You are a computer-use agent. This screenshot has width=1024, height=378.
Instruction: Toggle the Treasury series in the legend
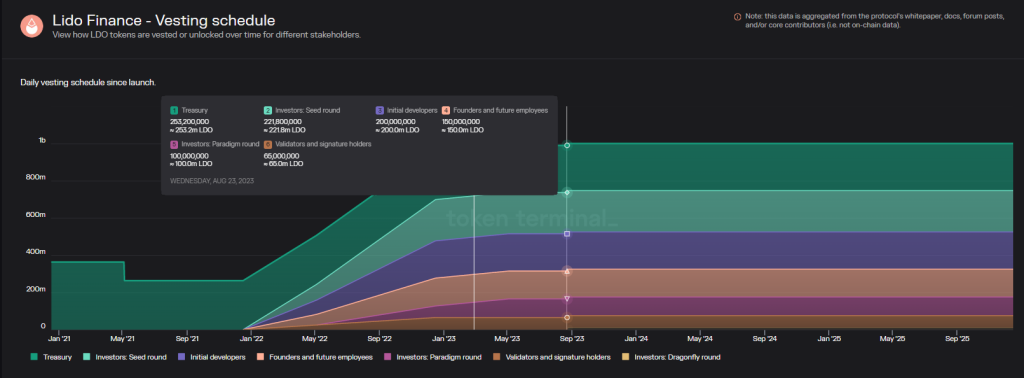point(52,357)
